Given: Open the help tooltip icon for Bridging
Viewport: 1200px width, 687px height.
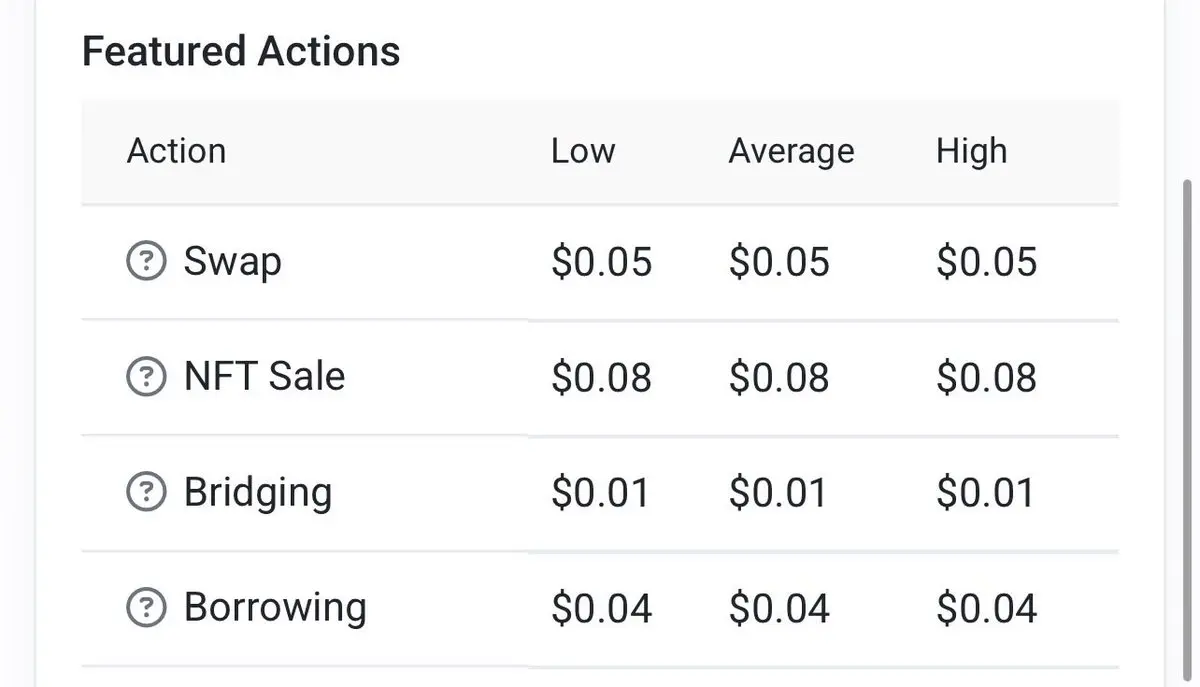Looking at the screenshot, I should (146, 492).
